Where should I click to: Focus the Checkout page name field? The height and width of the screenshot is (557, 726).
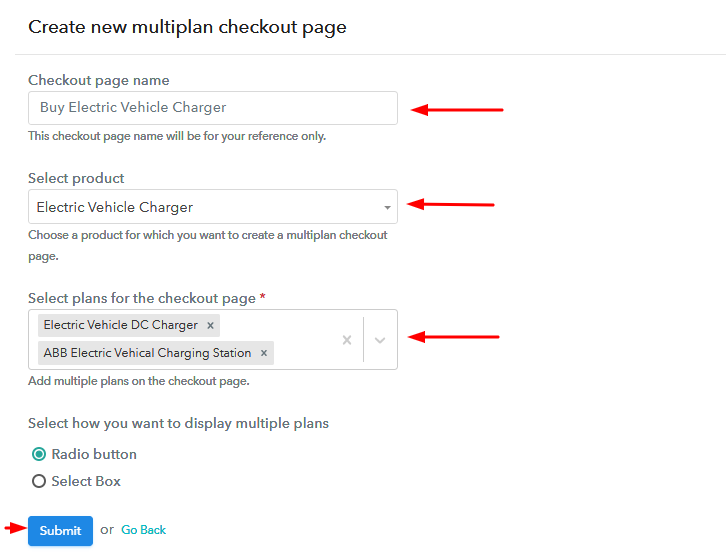click(213, 108)
